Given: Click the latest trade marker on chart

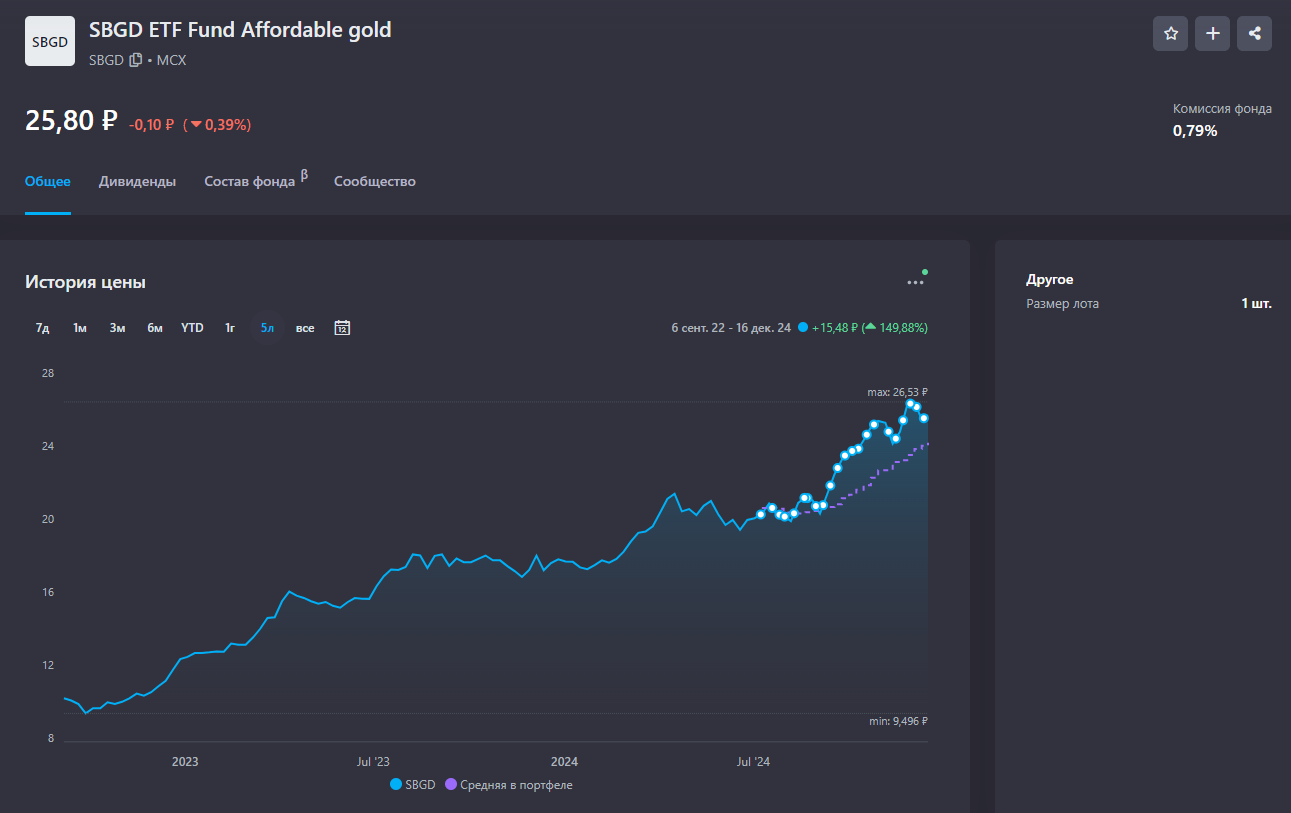Looking at the screenshot, I should 925,418.
